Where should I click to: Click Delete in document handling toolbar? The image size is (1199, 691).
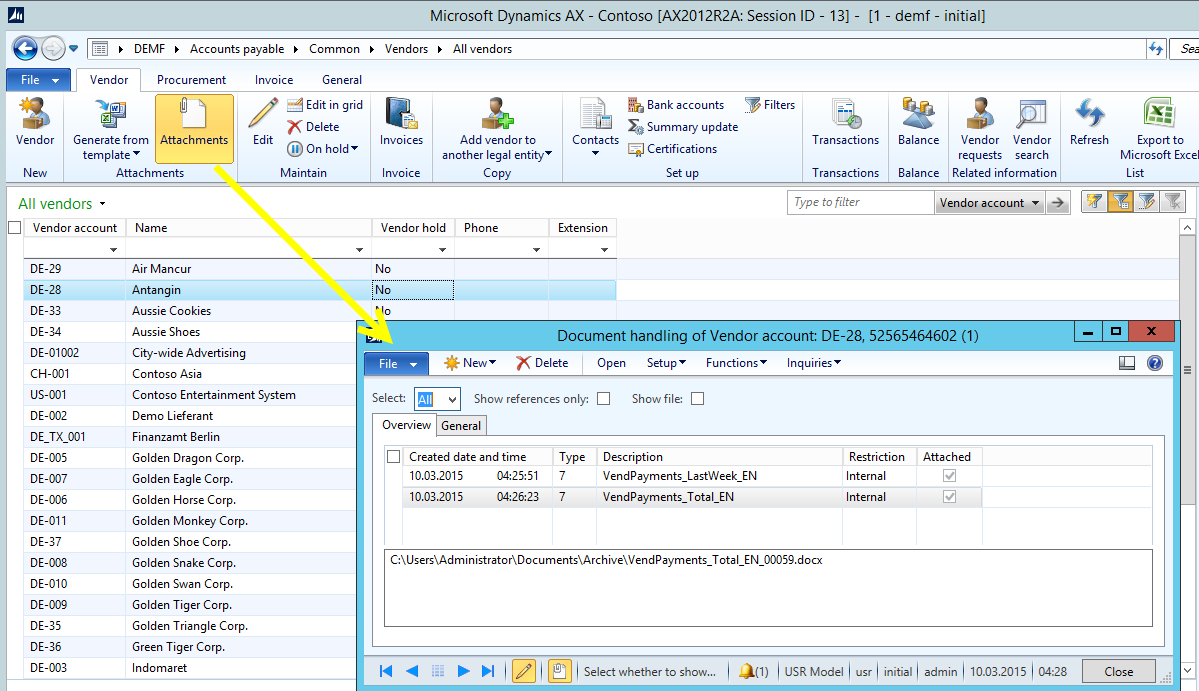542,363
